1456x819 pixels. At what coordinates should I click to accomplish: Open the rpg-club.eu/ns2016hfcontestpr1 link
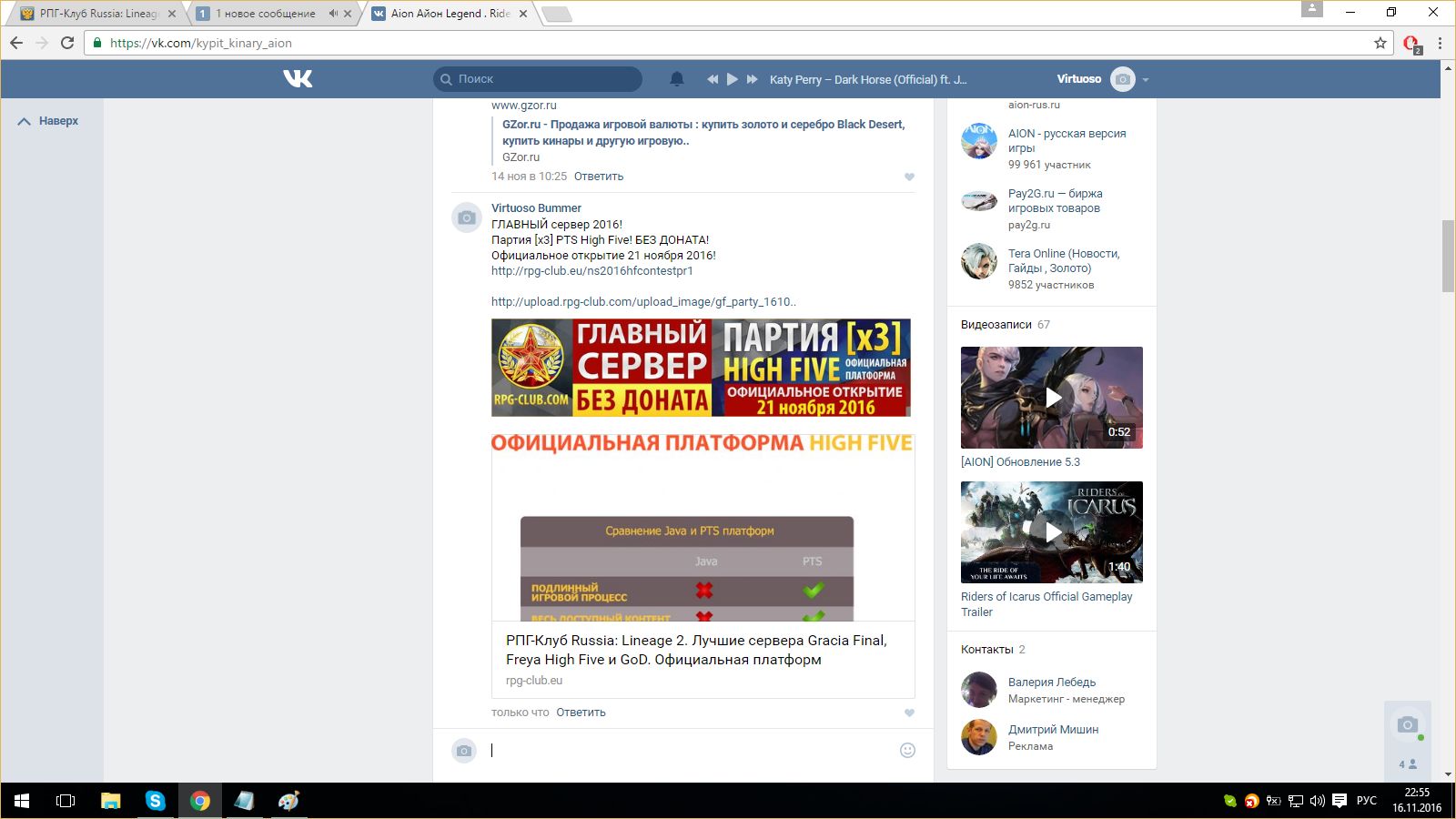591,271
